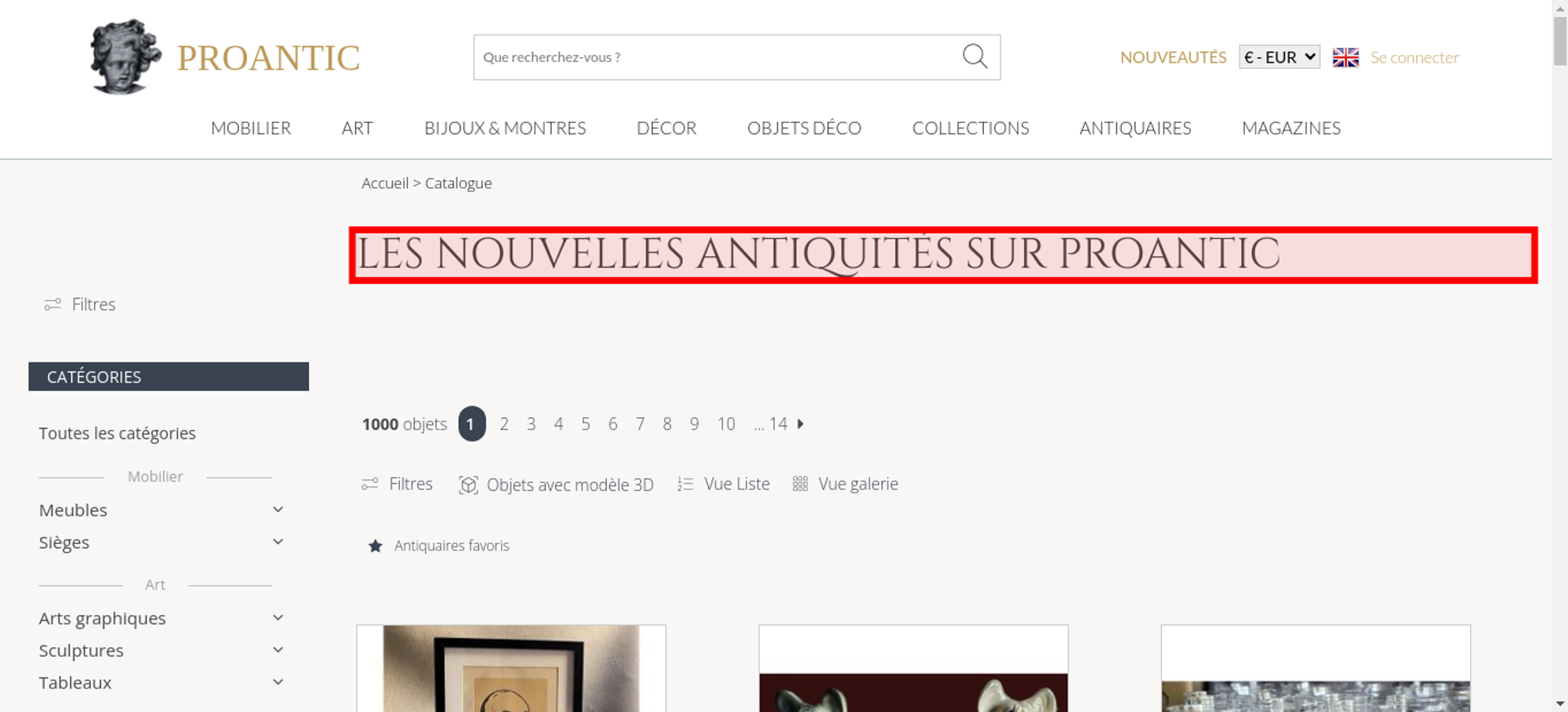Toggle Antiquaires favoris star

pos(376,546)
